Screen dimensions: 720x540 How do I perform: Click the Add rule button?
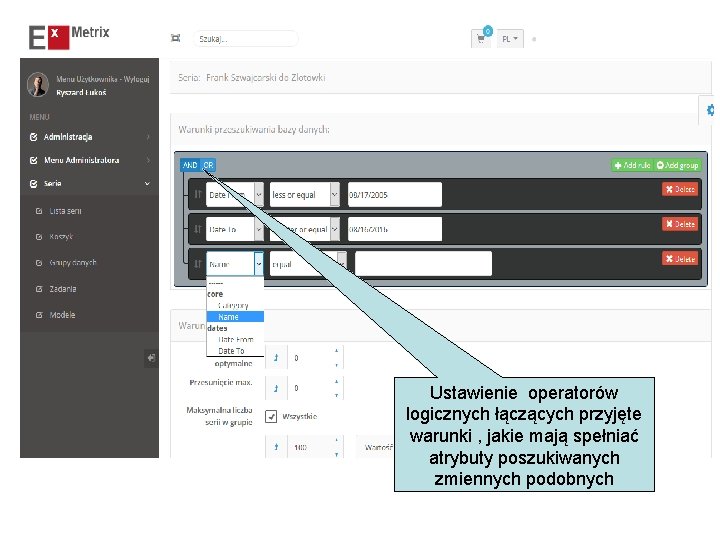632,165
